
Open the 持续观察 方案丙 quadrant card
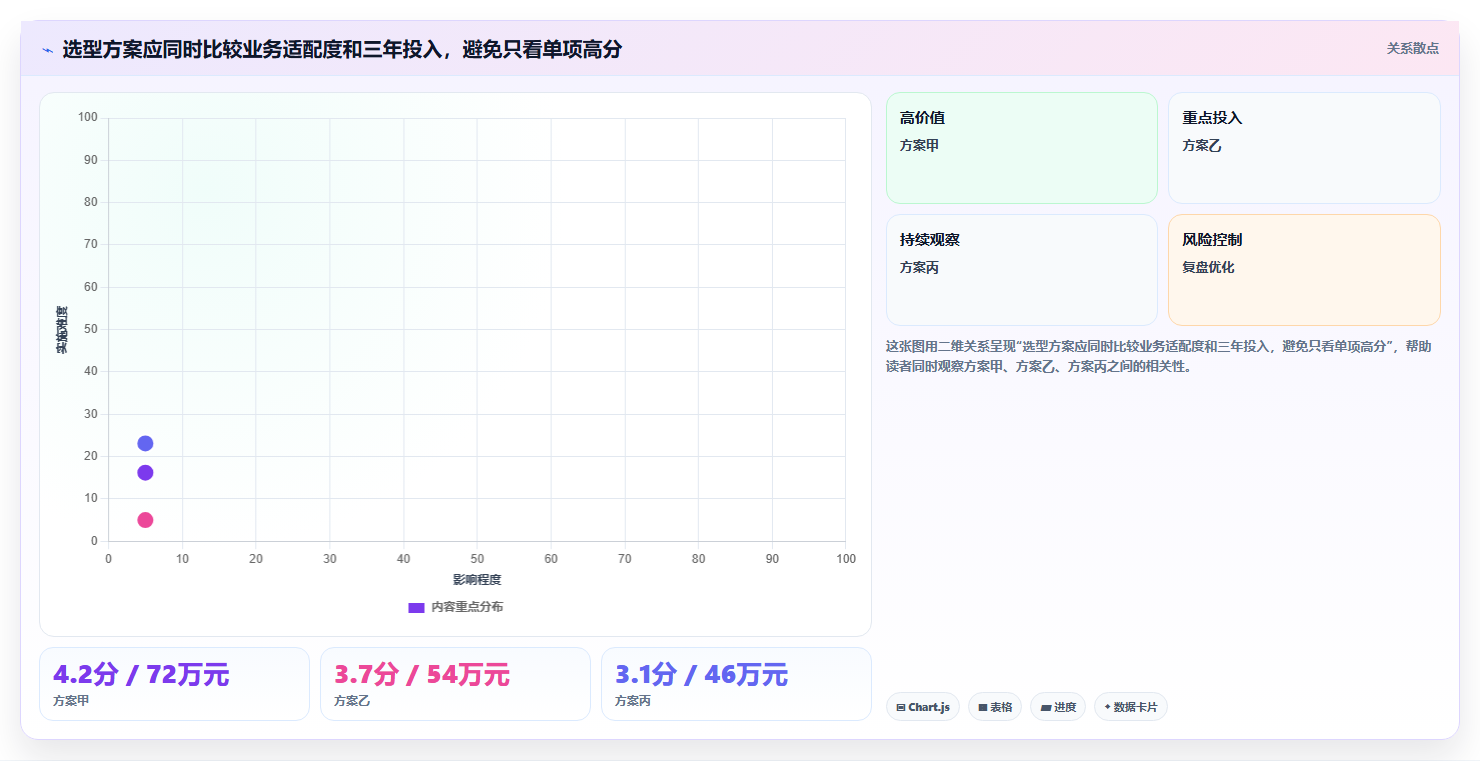(x=1021, y=270)
